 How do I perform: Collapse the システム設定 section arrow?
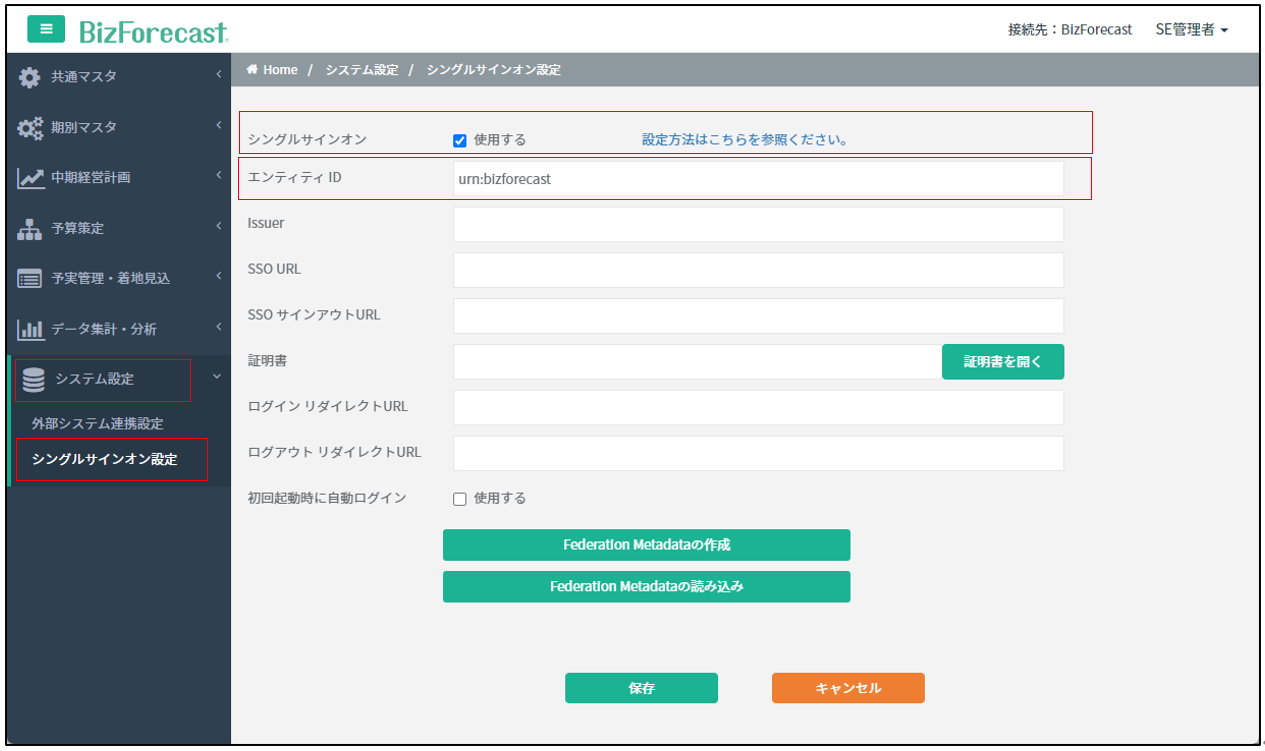[217, 377]
